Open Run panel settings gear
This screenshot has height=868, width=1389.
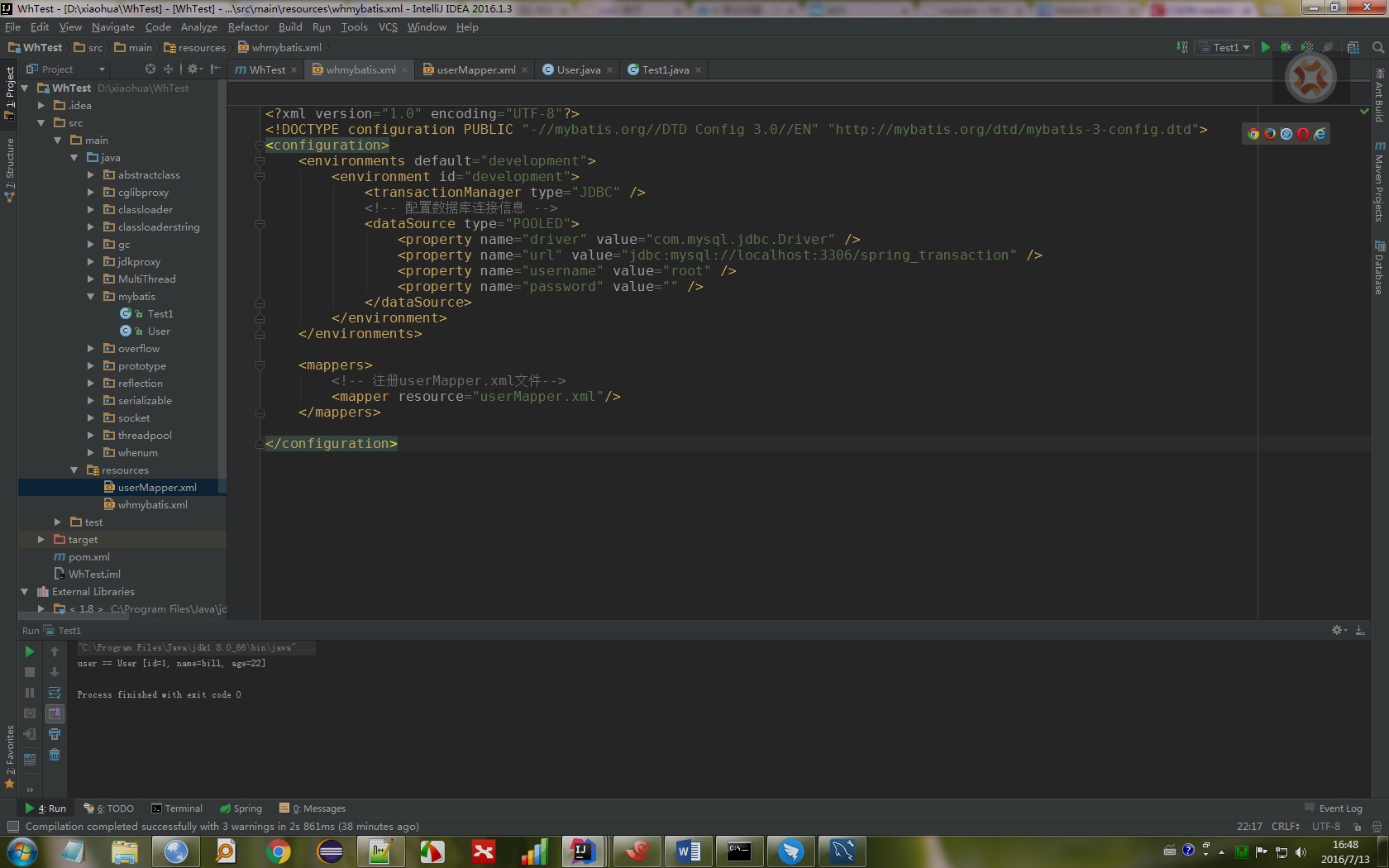coord(1338,630)
